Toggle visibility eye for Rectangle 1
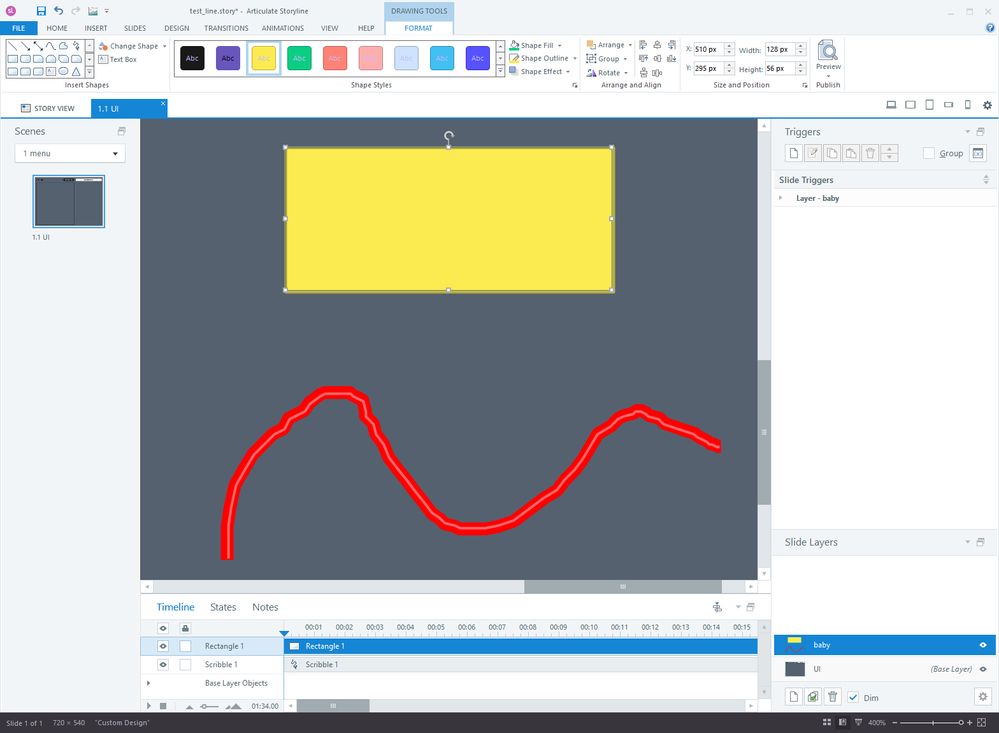The height and width of the screenshot is (733, 999). tap(163, 646)
